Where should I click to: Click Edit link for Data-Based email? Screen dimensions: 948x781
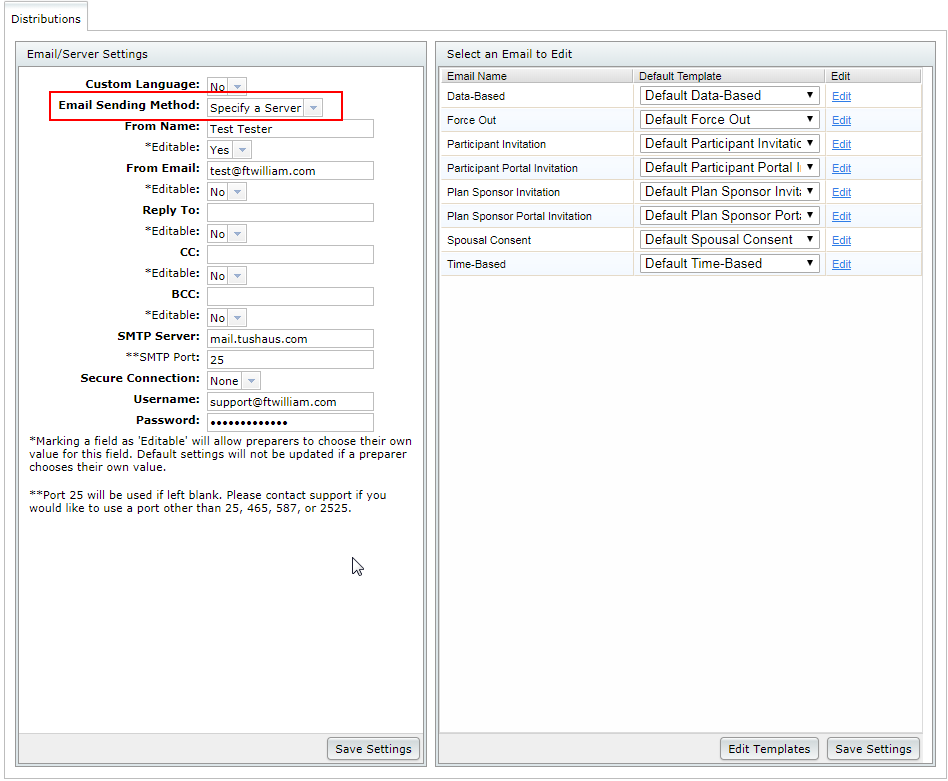tap(841, 97)
